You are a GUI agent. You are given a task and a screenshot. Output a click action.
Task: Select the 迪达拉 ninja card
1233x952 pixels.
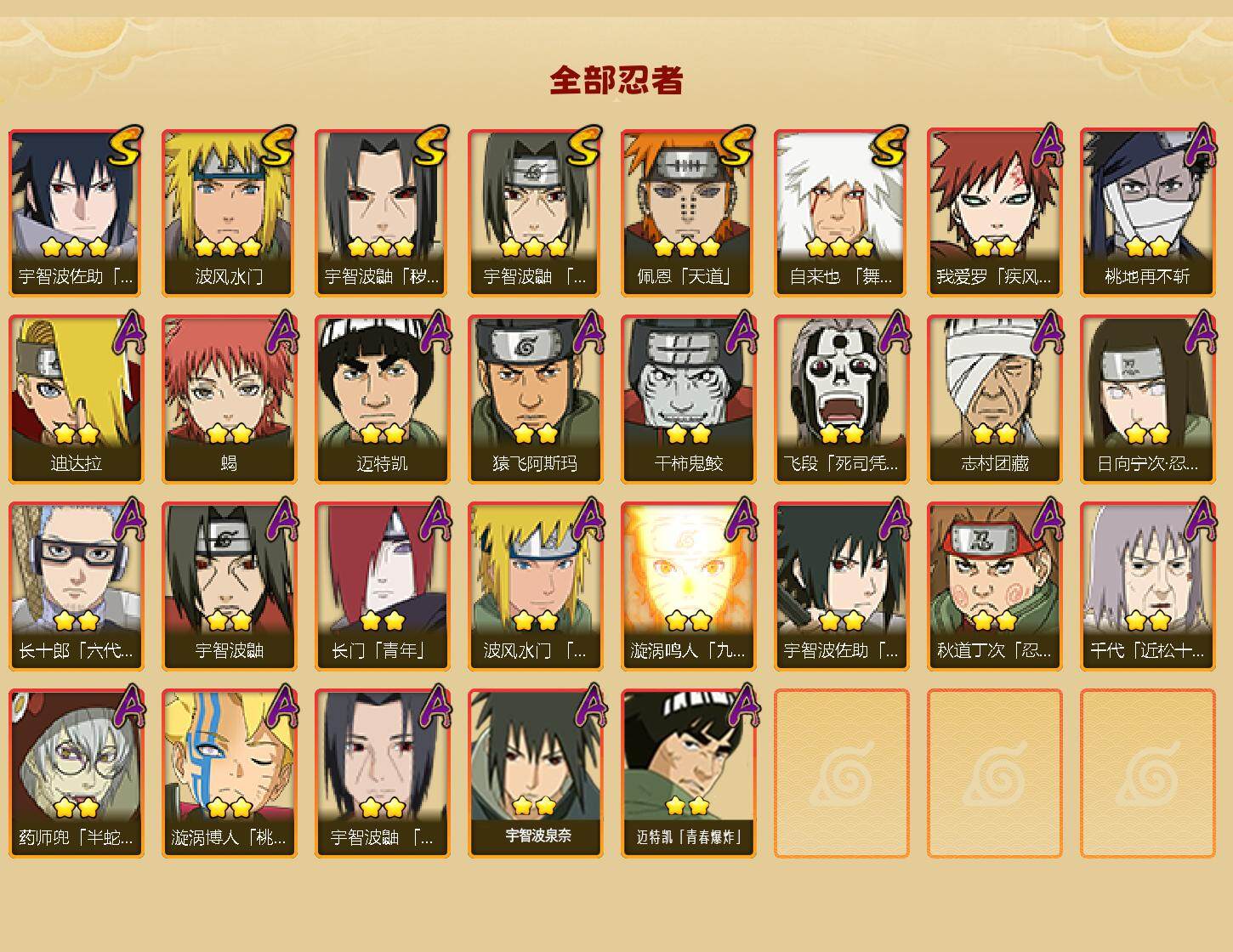(x=76, y=399)
